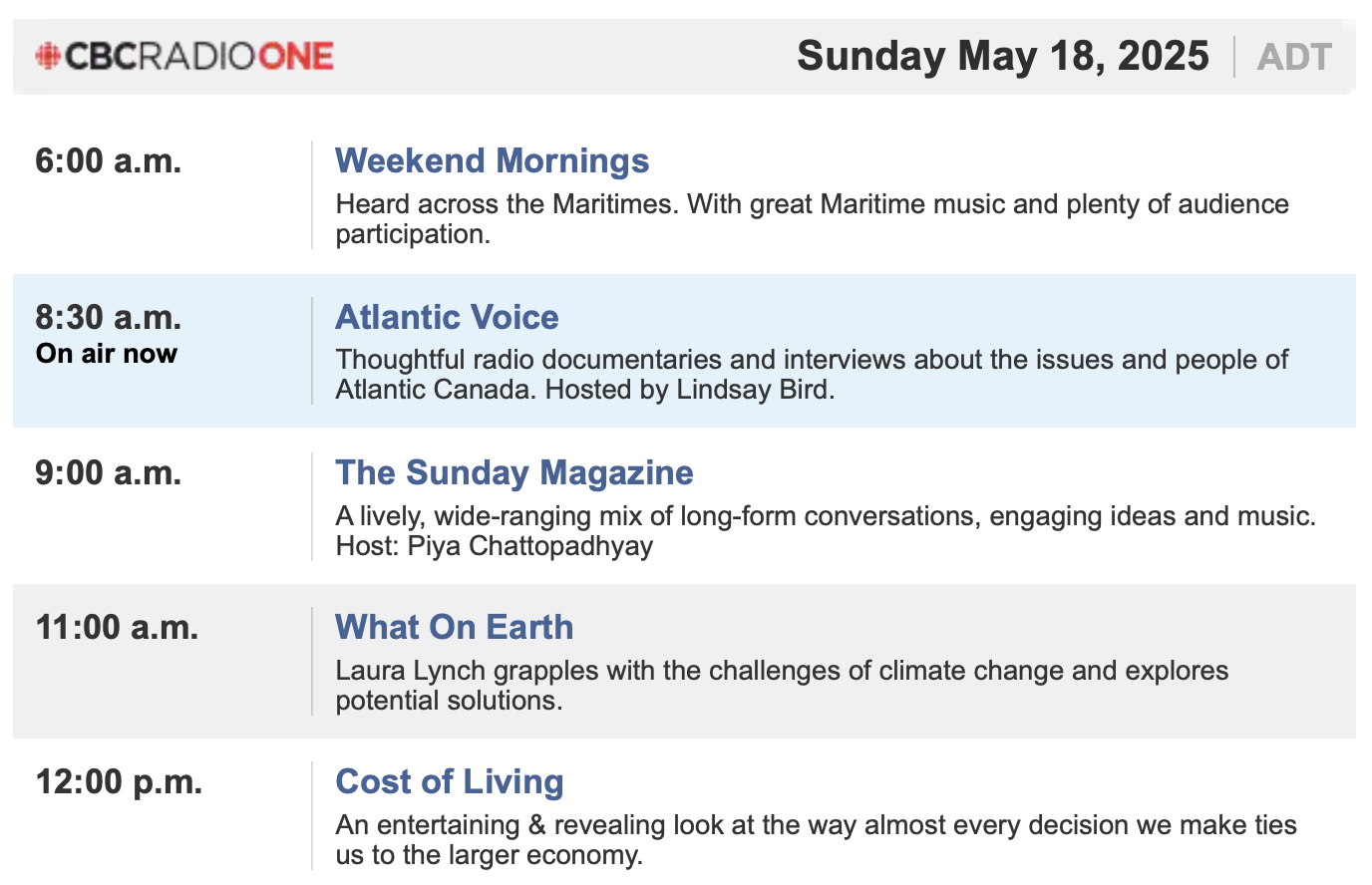Click the red CBC gem emblem
The height and width of the screenshot is (885, 1372).
pyautogui.click(x=48, y=56)
